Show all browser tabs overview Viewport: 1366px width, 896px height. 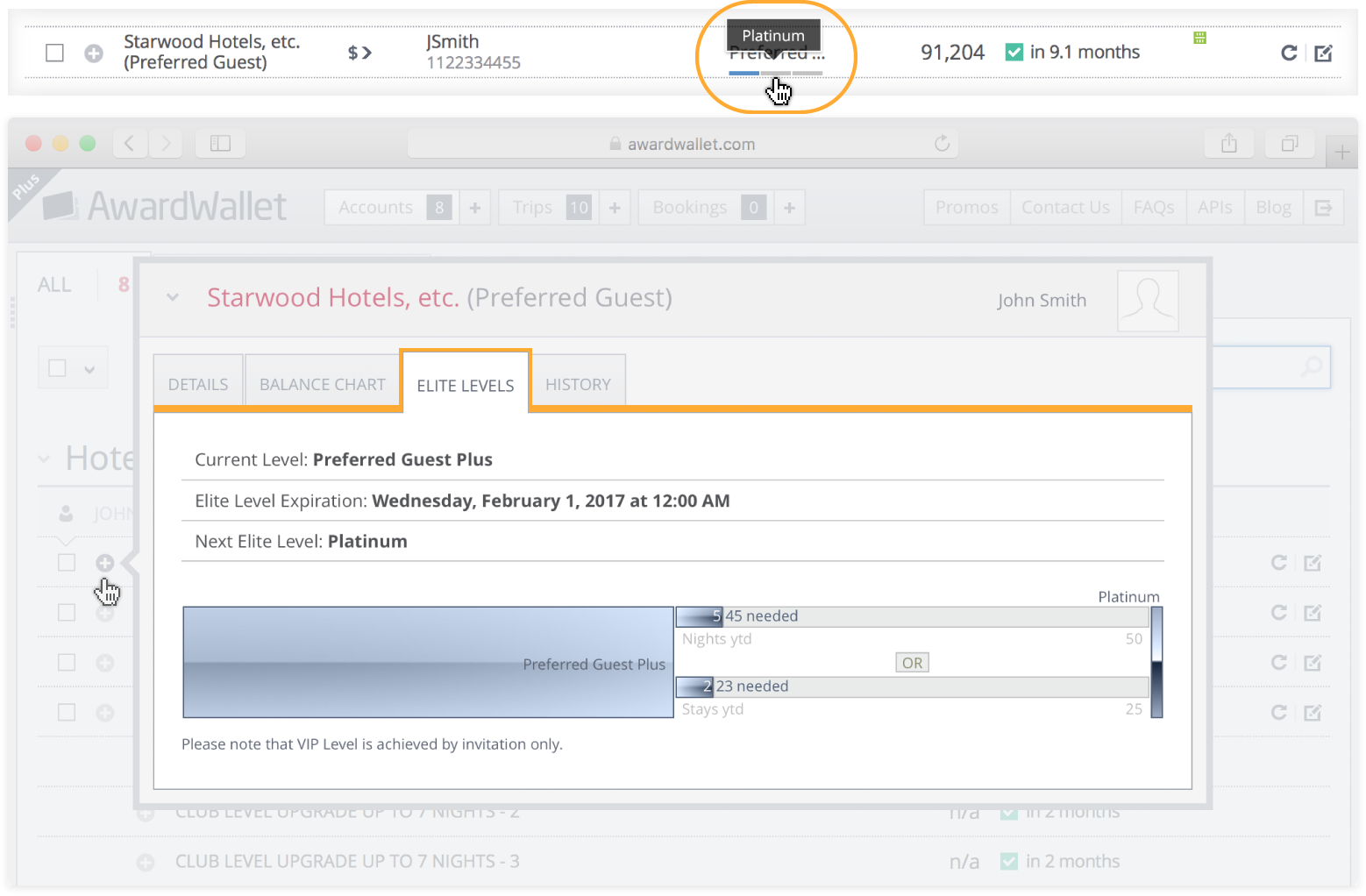click(x=1290, y=143)
